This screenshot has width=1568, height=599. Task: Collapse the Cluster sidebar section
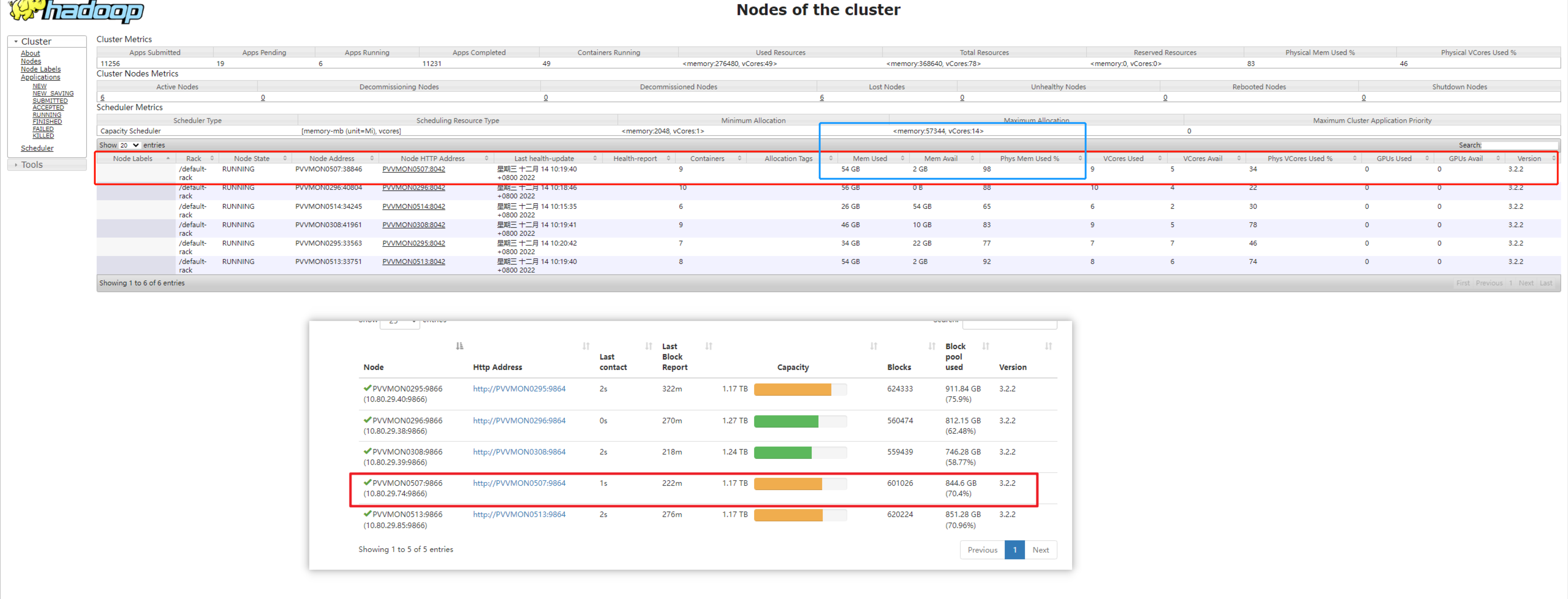coord(46,41)
